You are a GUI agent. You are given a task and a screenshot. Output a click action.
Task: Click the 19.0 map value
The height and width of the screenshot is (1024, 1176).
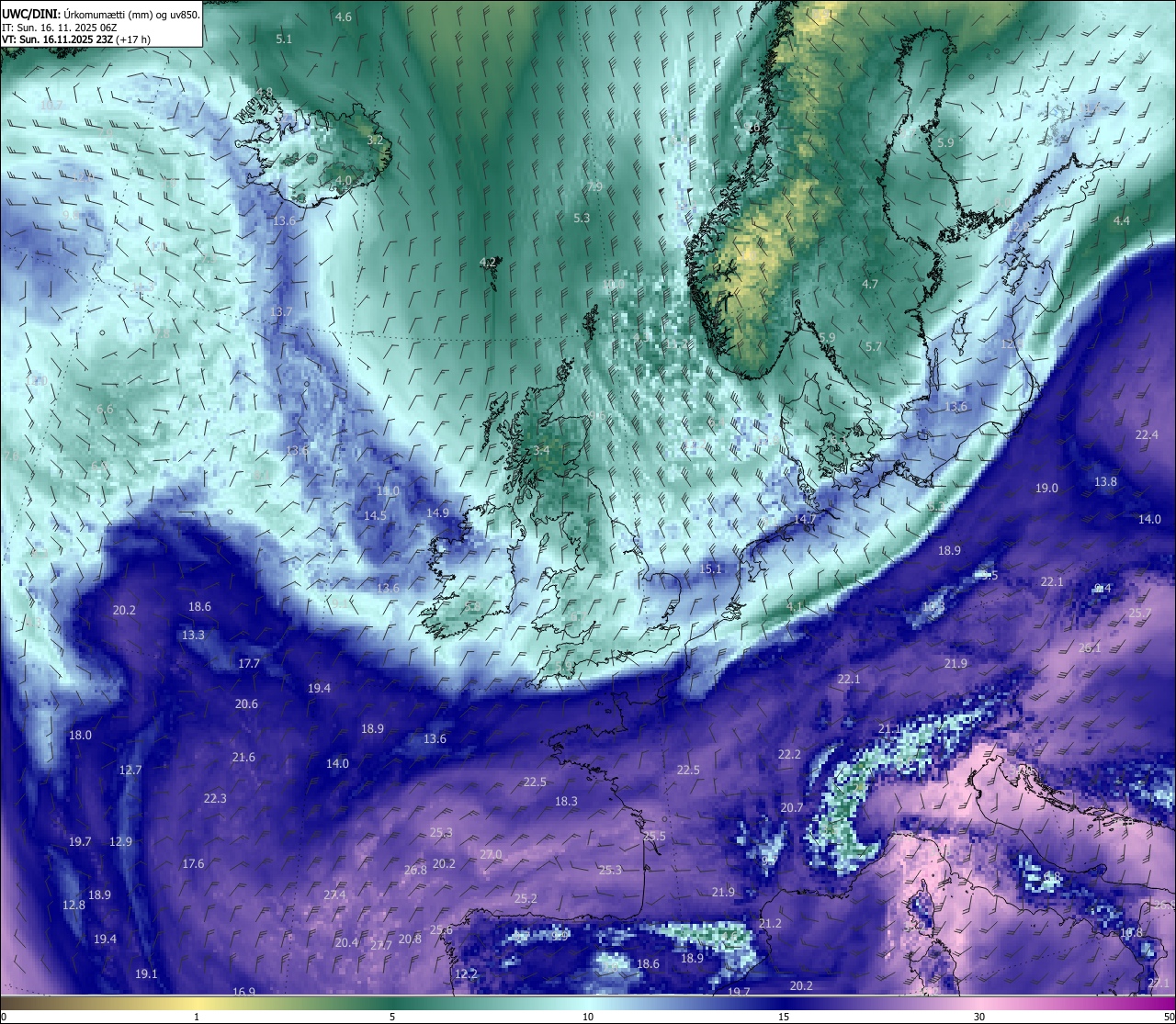click(1046, 489)
